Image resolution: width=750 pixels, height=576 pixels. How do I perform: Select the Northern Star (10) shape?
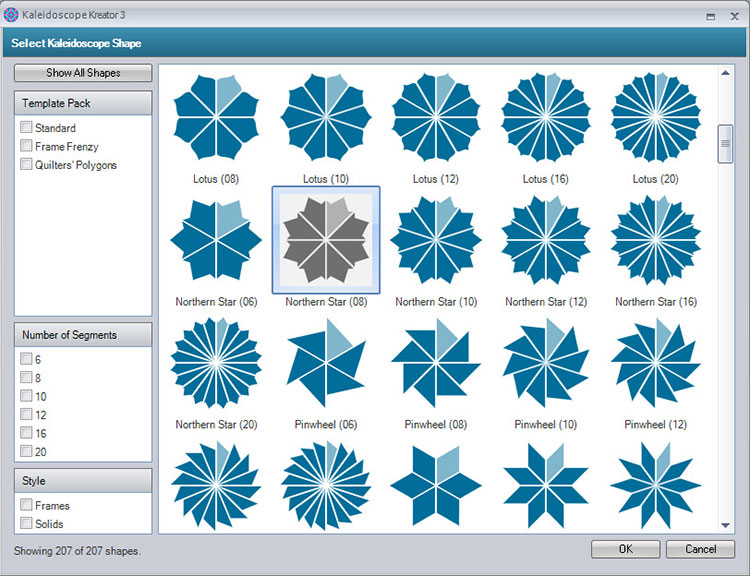[436, 240]
